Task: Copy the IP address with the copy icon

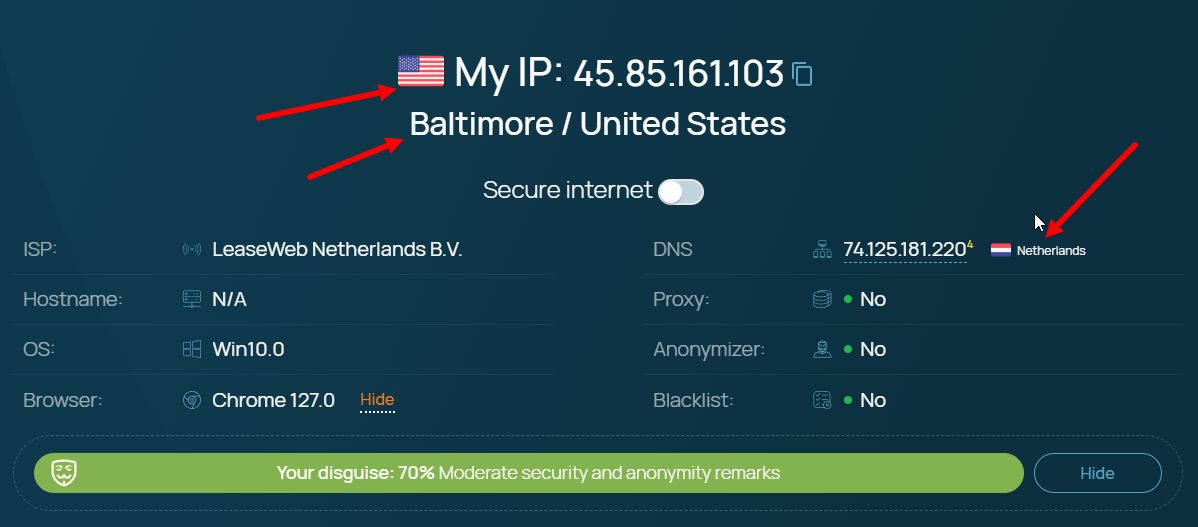Action: pyautogui.click(x=802, y=74)
